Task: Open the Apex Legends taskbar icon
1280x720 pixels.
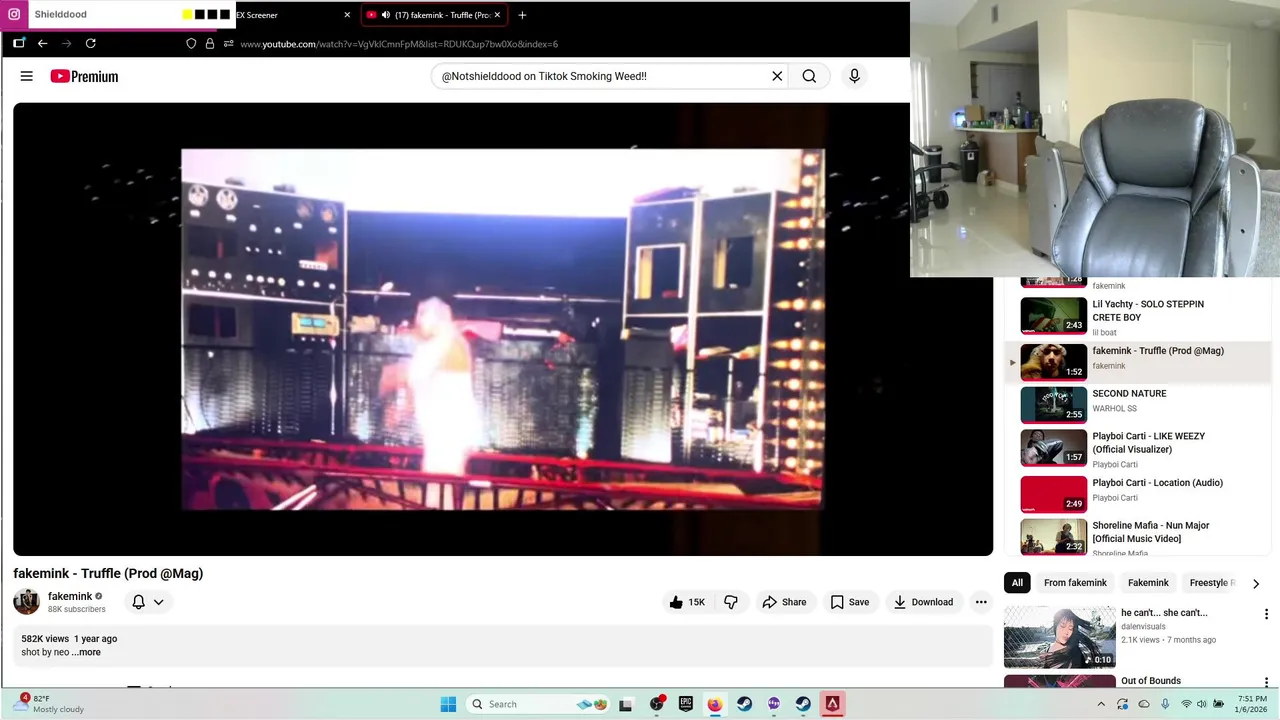Action: pos(832,704)
